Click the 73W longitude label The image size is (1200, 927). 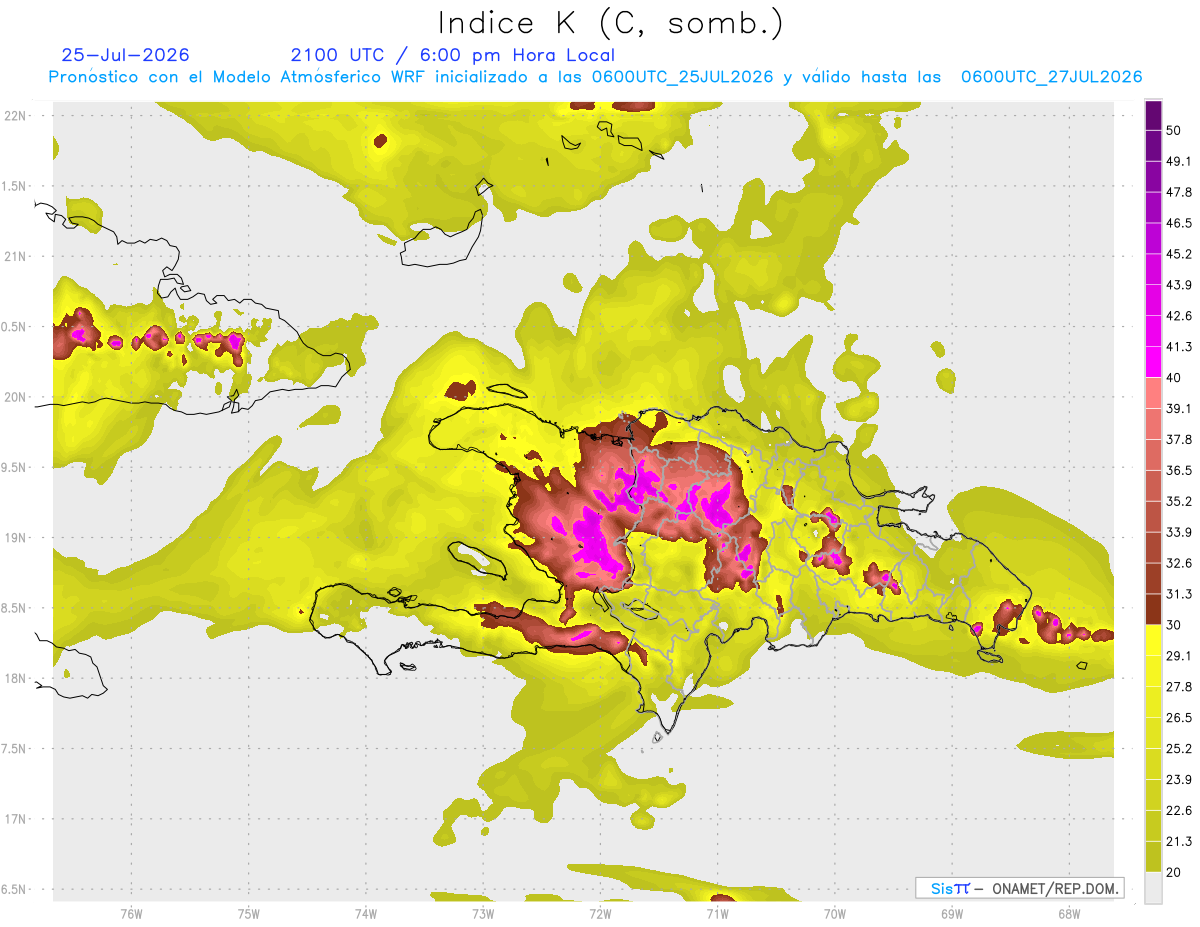[x=483, y=914]
